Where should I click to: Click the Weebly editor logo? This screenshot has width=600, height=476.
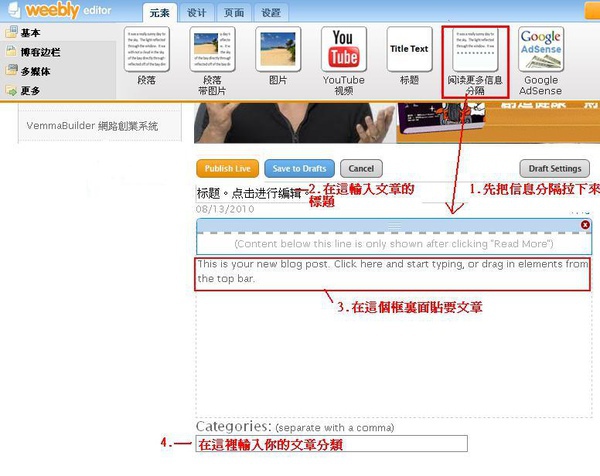click(59, 10)
